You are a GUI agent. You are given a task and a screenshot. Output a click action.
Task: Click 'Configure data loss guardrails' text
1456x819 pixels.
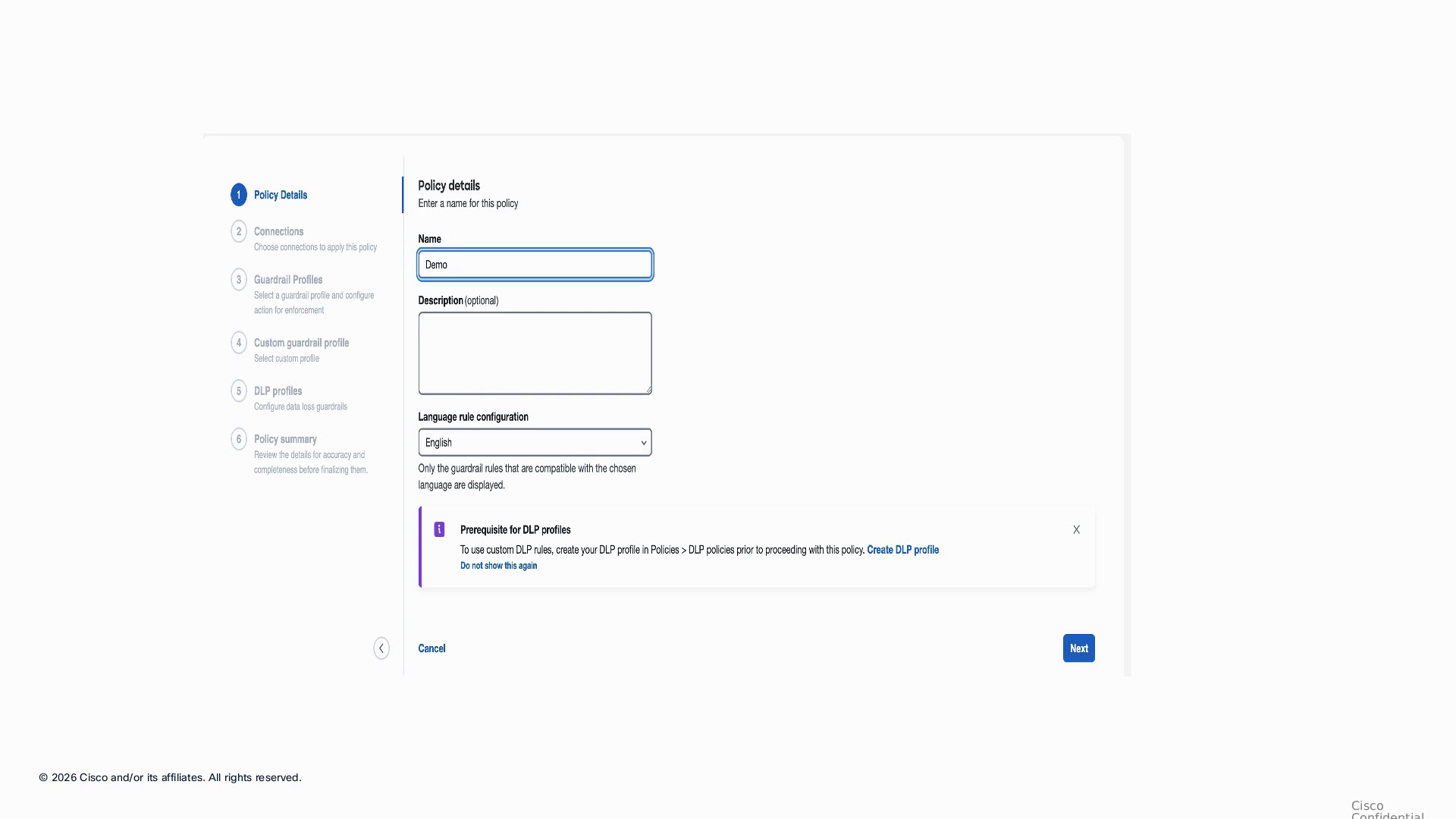tap(300, 406)
